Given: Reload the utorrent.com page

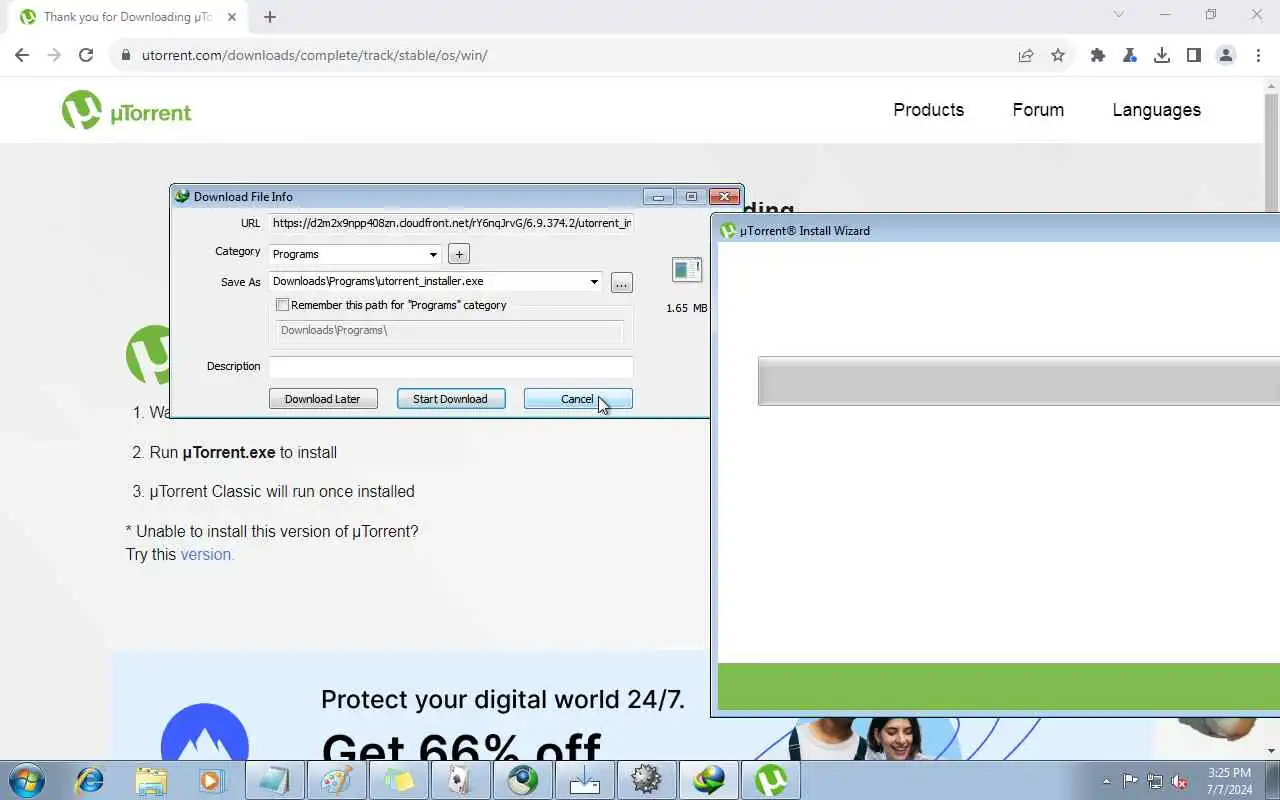Looking at the screenshot, I should point(86,55).
